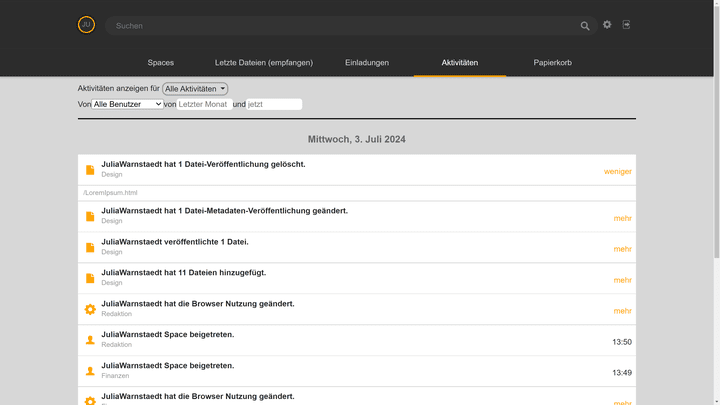Click person icon for Redaktion space join
The height and width of the screenshot is (405, 720).
pos(90,340)
